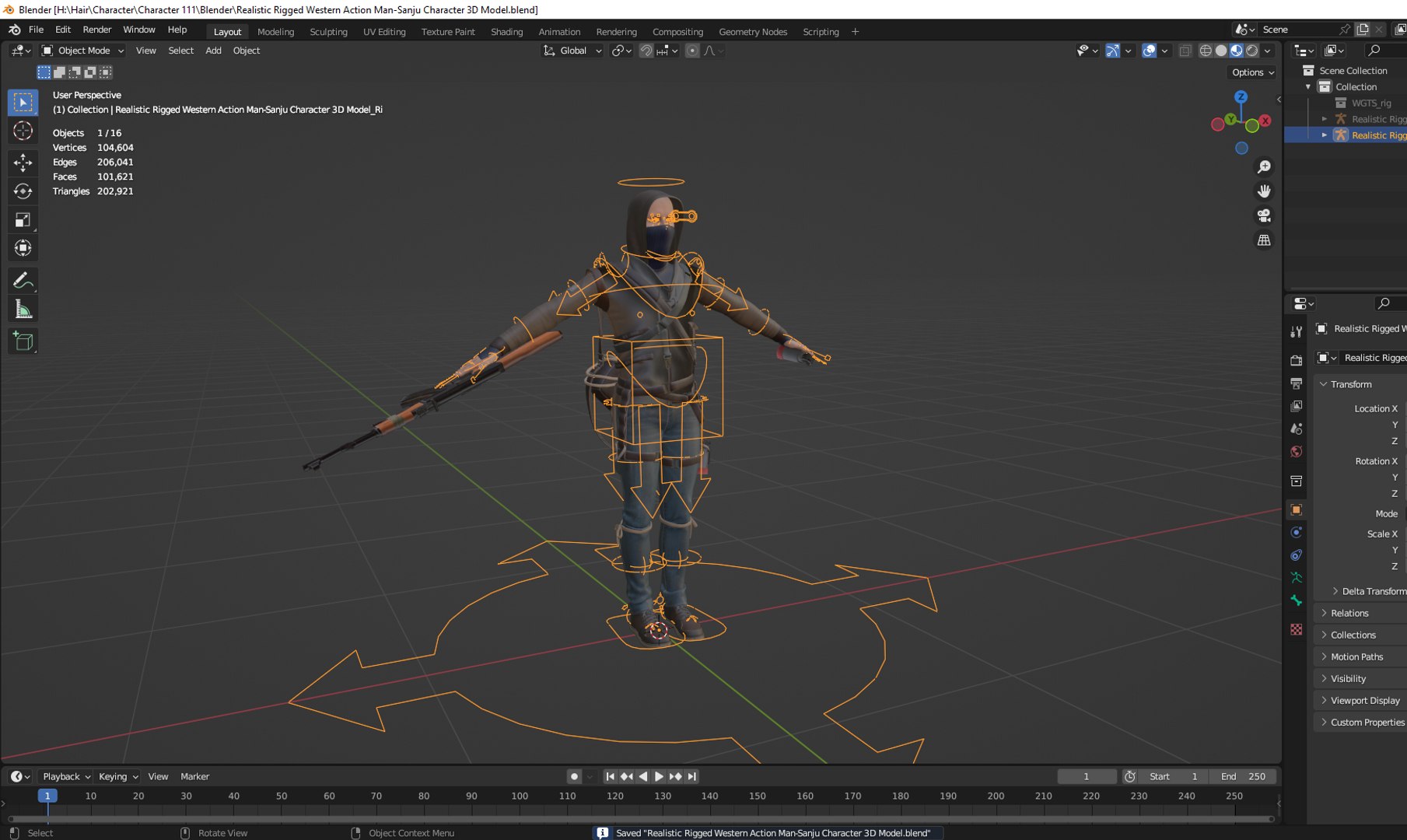The image size is (1407, 840).
Task: Click the play animation button
Action: 659,776
